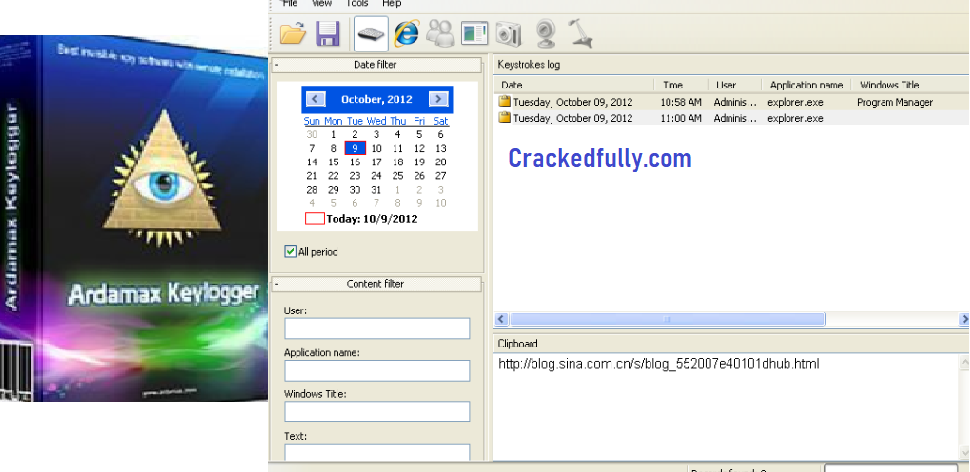Viewport: 970px width, 472px height.
Task: Click the October, 2012 calendar title
Action: [376, 99]
